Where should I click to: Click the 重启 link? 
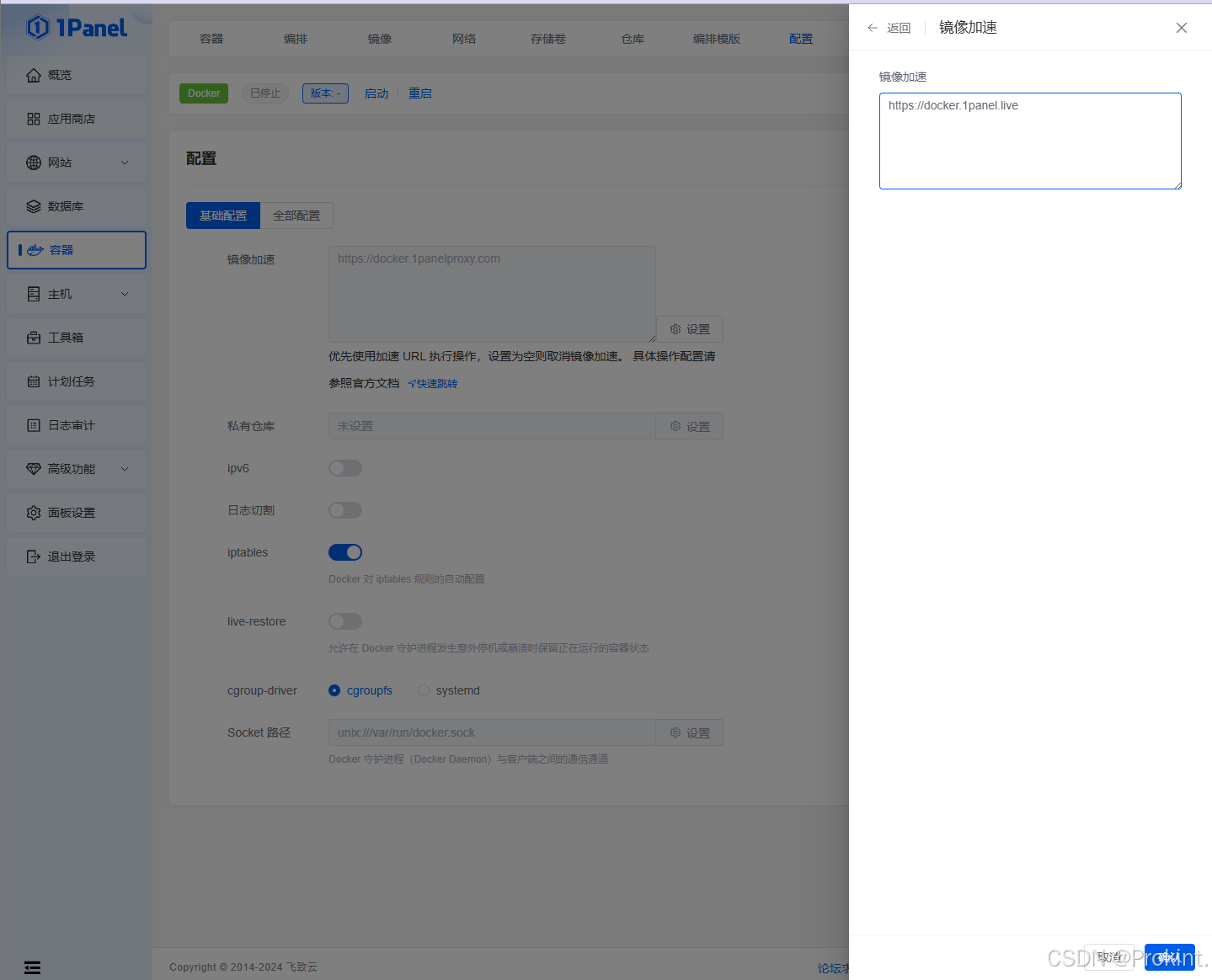tap(420, 93)
